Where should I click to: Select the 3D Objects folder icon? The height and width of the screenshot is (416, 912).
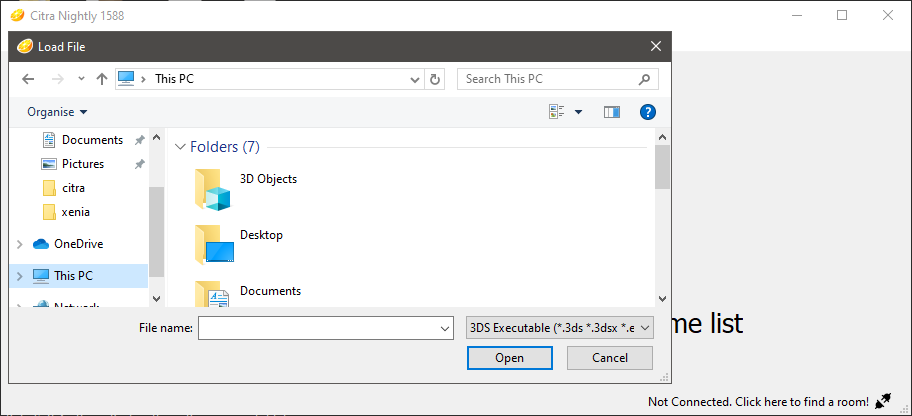[212, 189]
